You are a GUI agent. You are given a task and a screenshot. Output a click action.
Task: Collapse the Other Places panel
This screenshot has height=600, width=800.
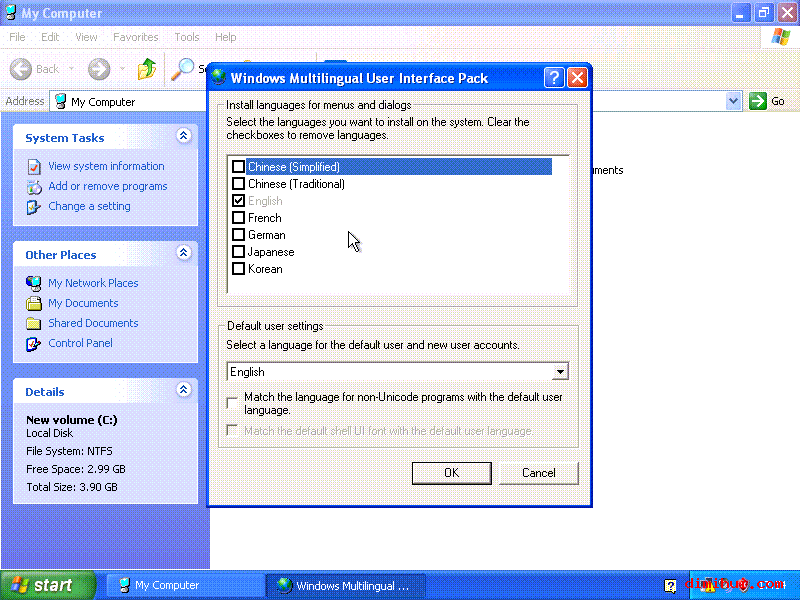184,253
